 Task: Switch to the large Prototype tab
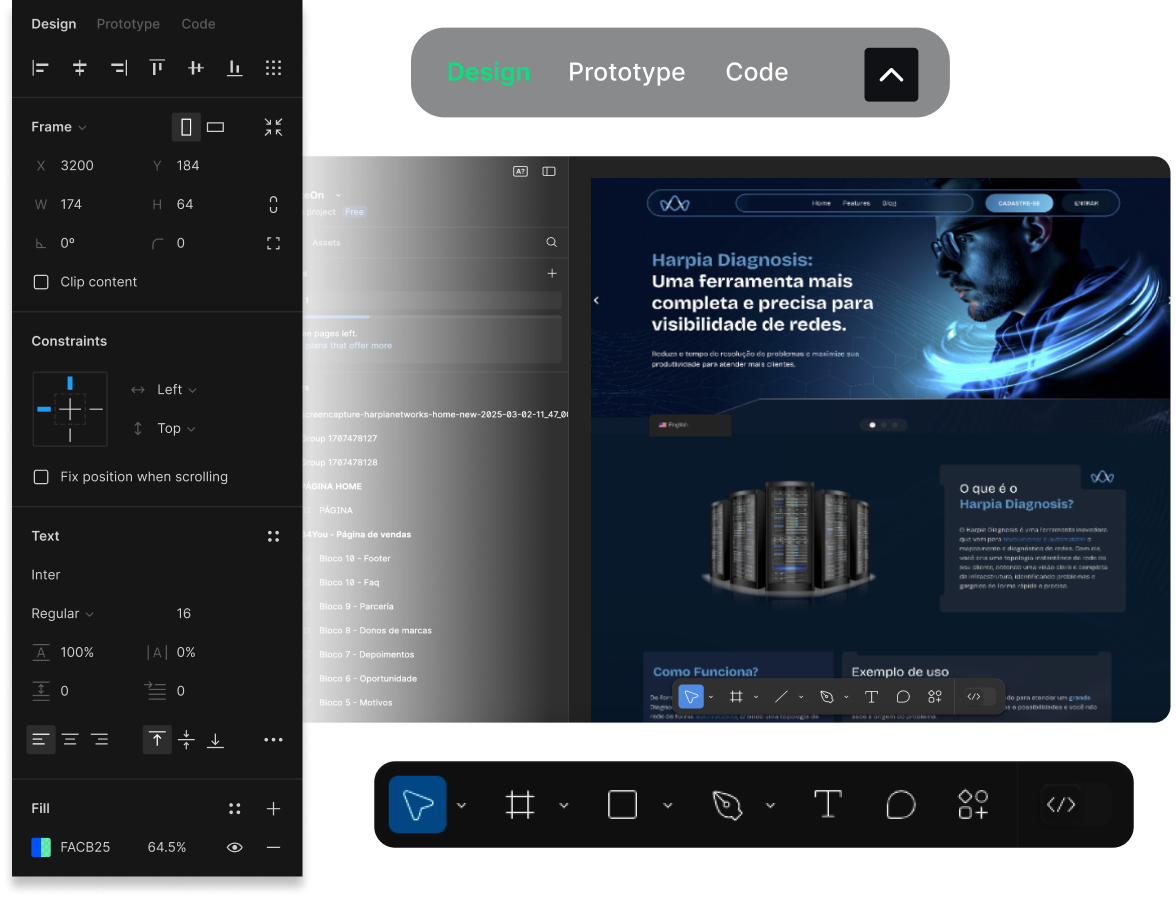pos(626,72)
